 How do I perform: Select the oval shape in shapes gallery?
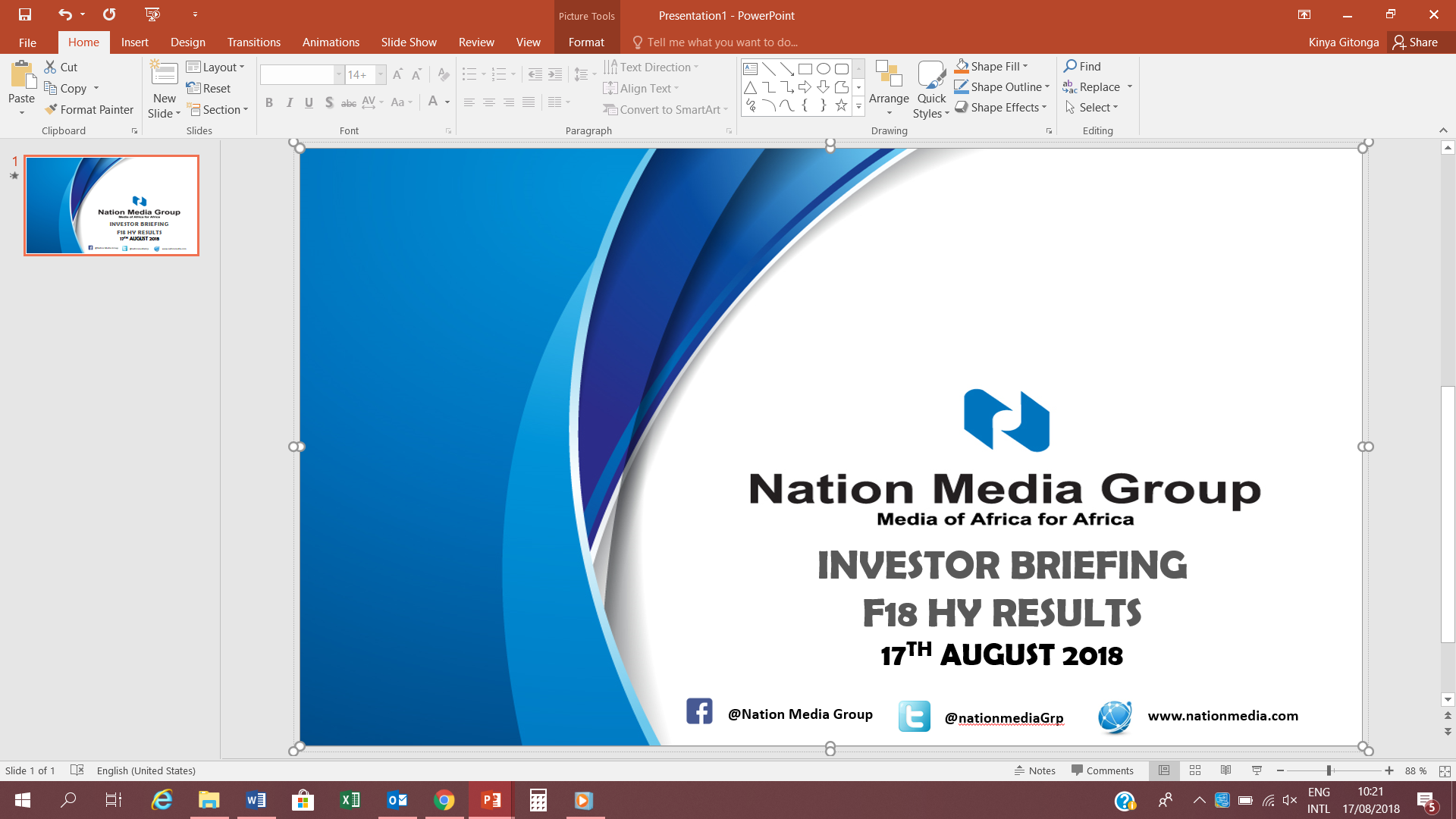[824, 69]
